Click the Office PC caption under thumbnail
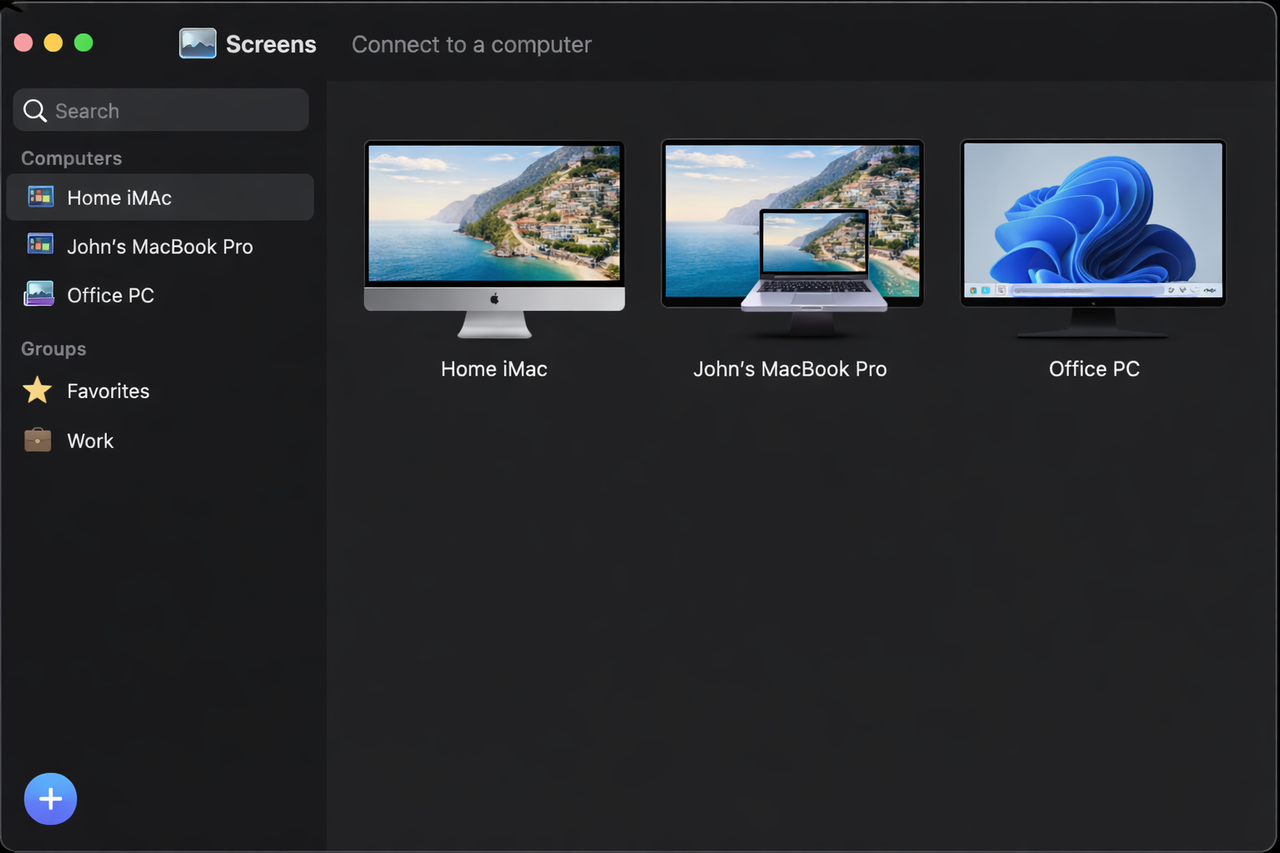 [x=1094, y=369]
